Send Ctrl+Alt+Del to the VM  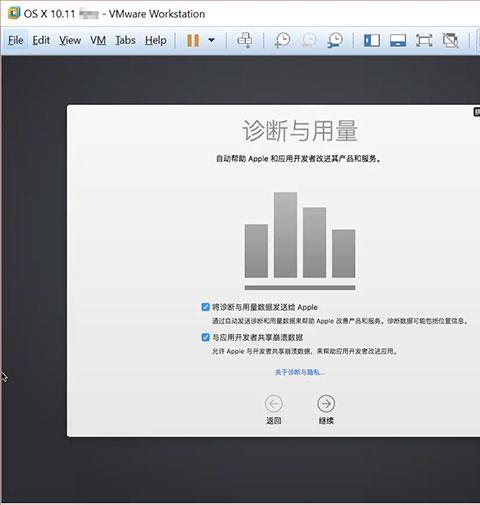(245, 40)
